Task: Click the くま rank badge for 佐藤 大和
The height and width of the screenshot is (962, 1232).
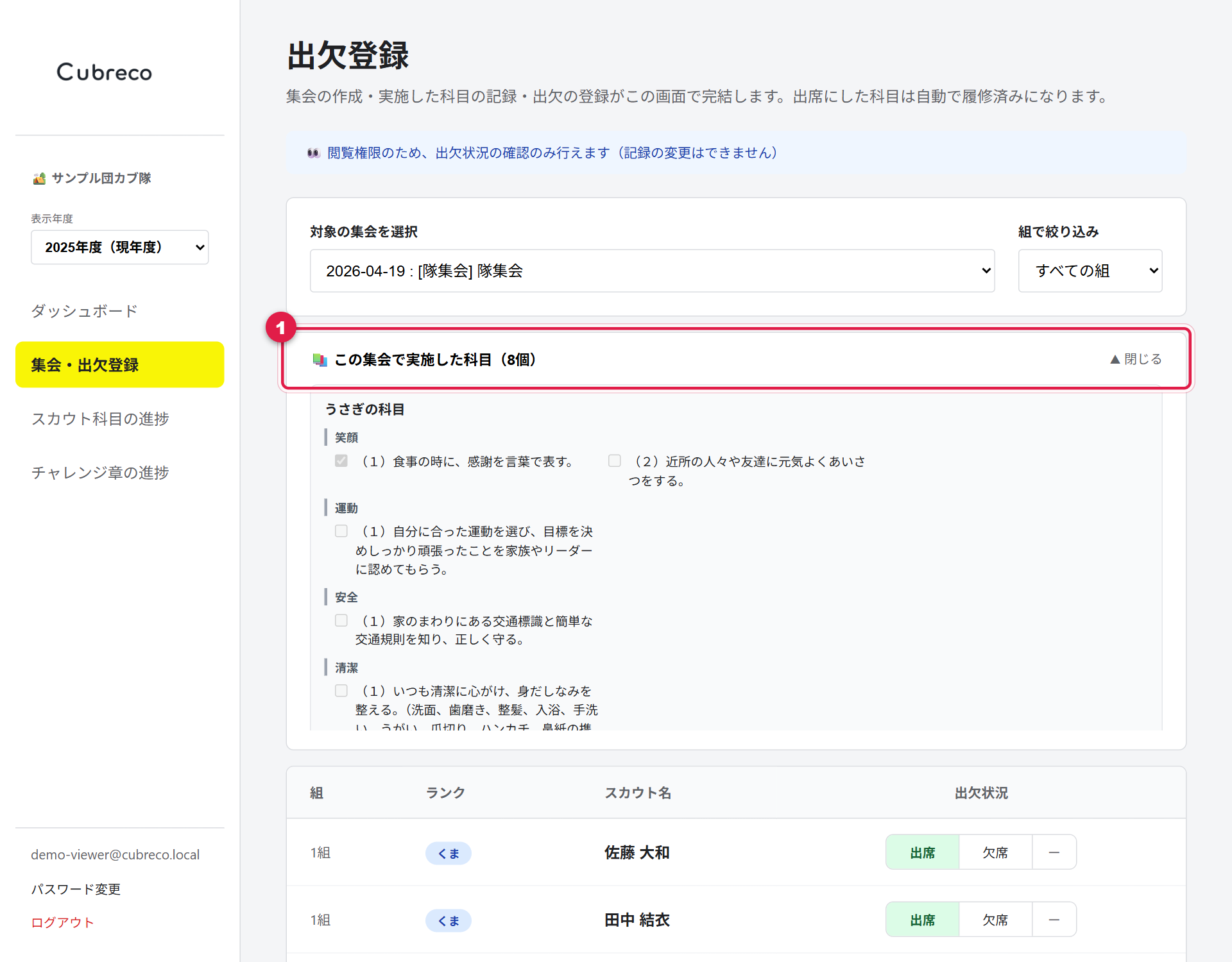Action: pos(449,853)
